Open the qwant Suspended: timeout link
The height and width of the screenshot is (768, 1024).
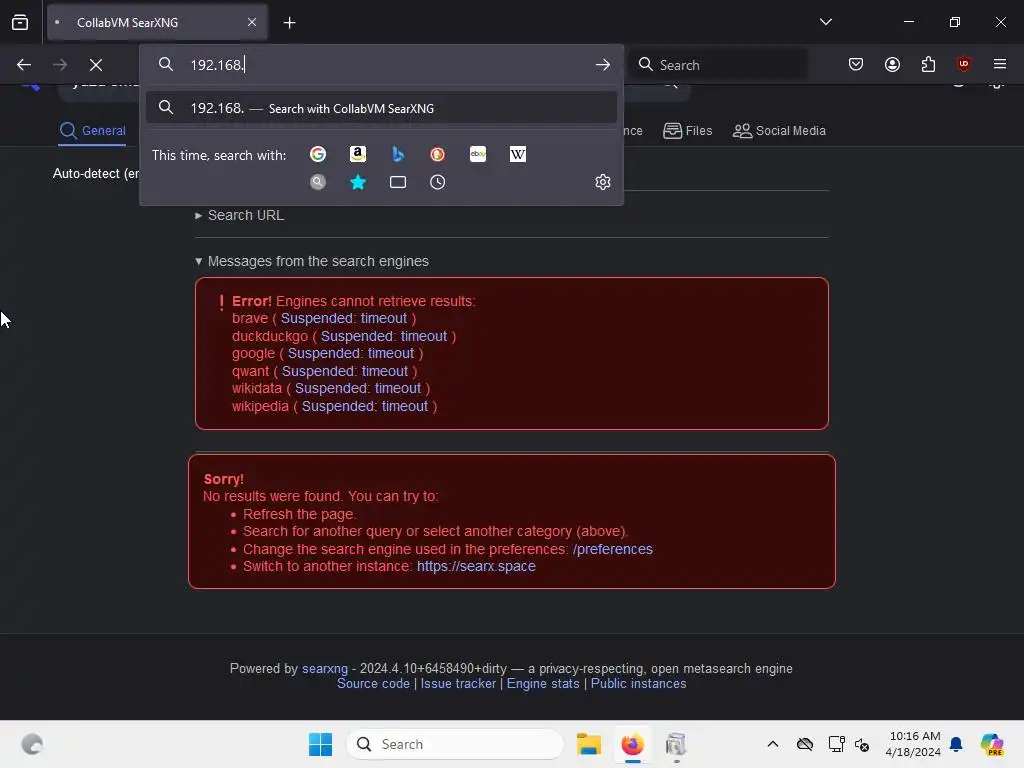click(345, 371)
